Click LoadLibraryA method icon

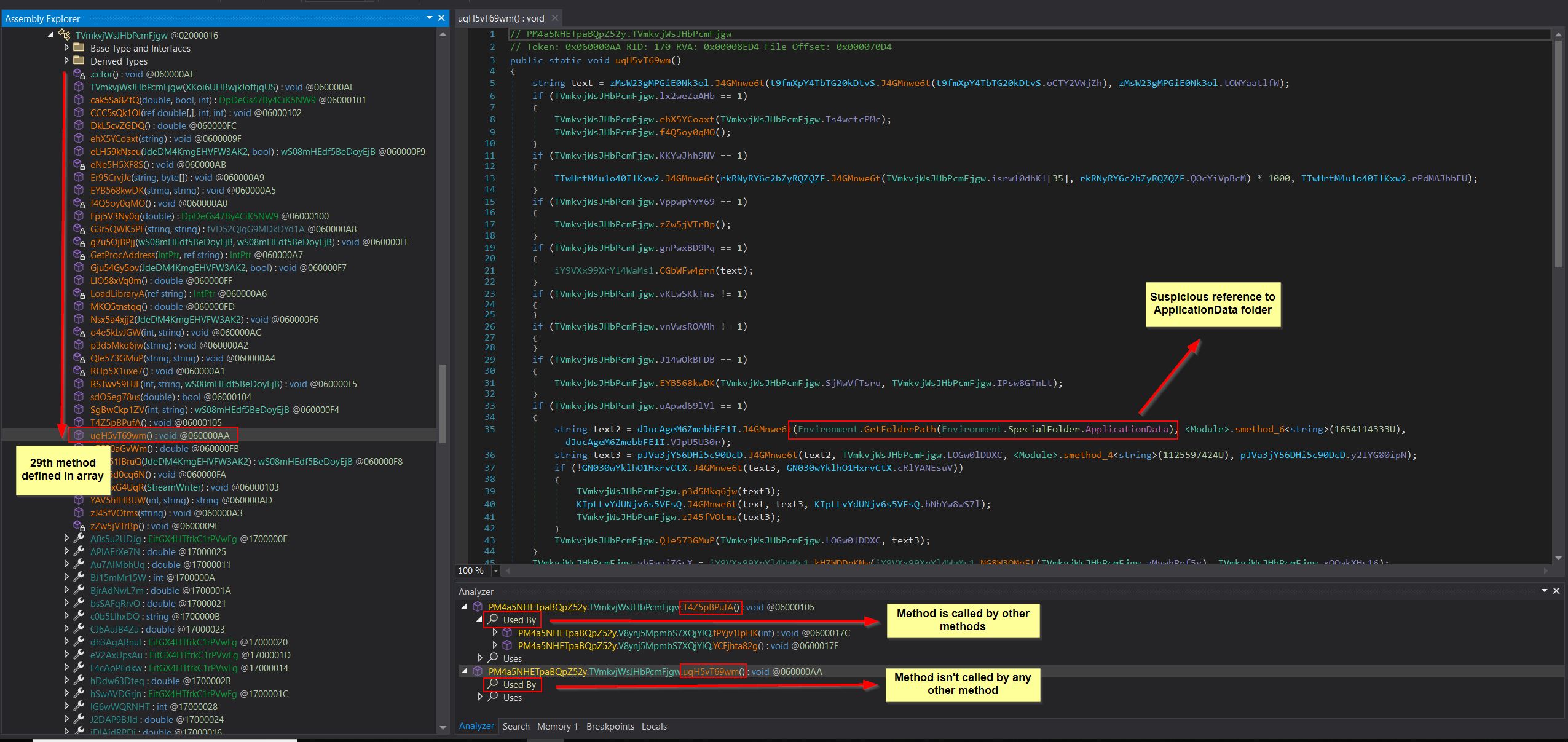click(79, 293)
